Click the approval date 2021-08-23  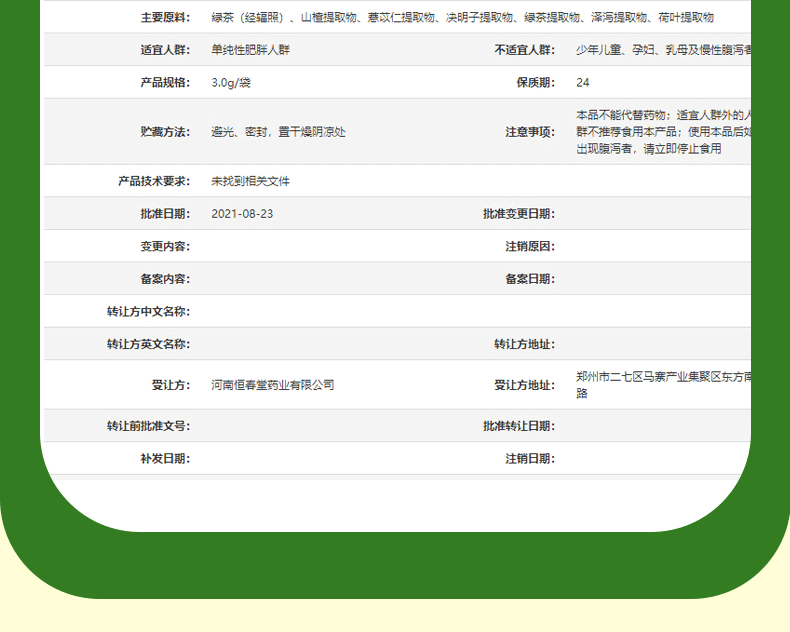[x=242, y=214]
